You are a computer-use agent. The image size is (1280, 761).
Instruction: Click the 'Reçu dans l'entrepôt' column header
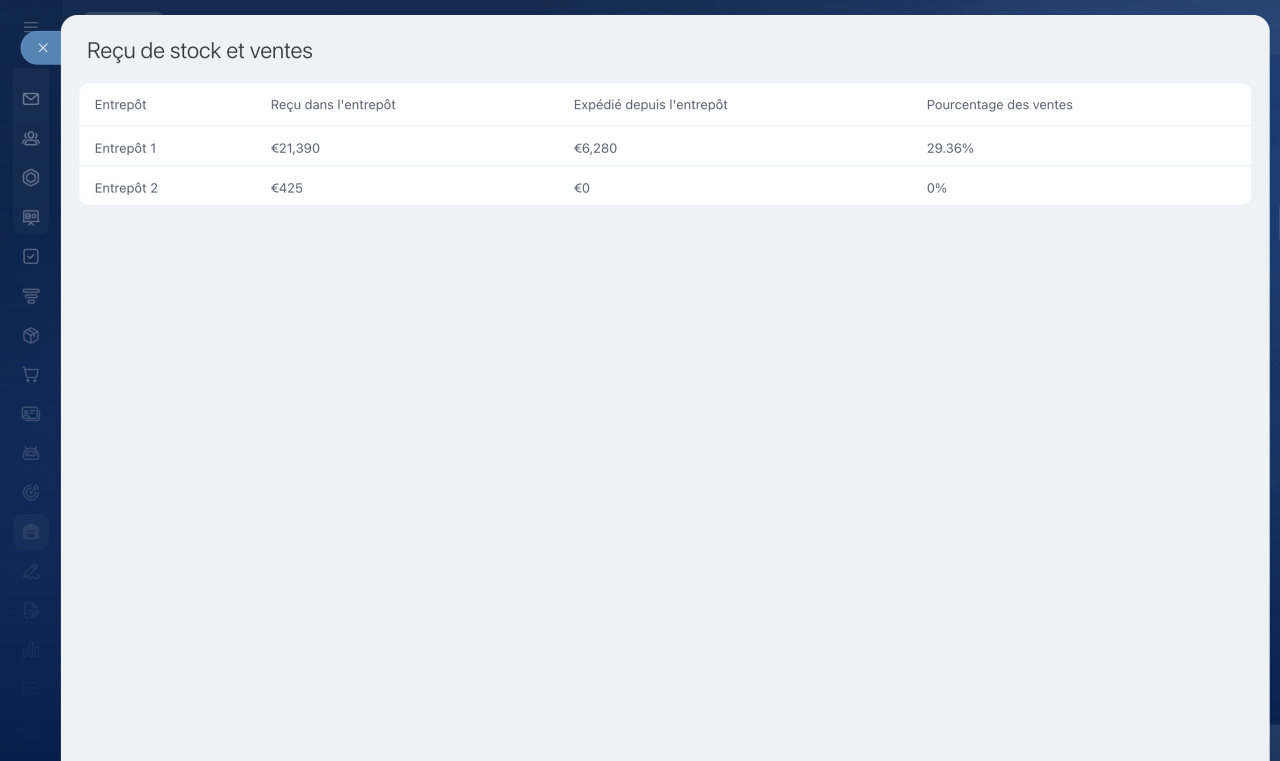point(333,105)
